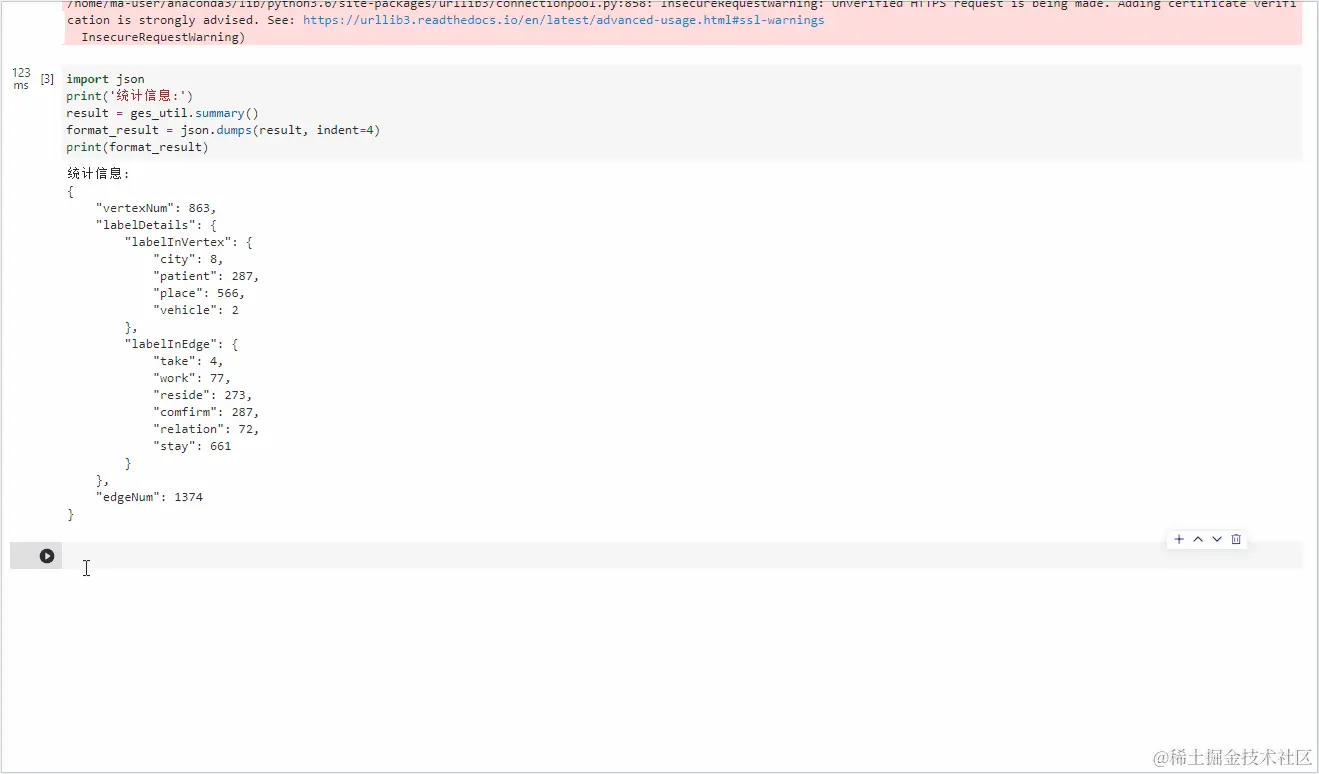The height and width of the screenshot is (774, 1319).
Task: Select the "vehicle": 2 output value
Action: click(x=196, y=310)
